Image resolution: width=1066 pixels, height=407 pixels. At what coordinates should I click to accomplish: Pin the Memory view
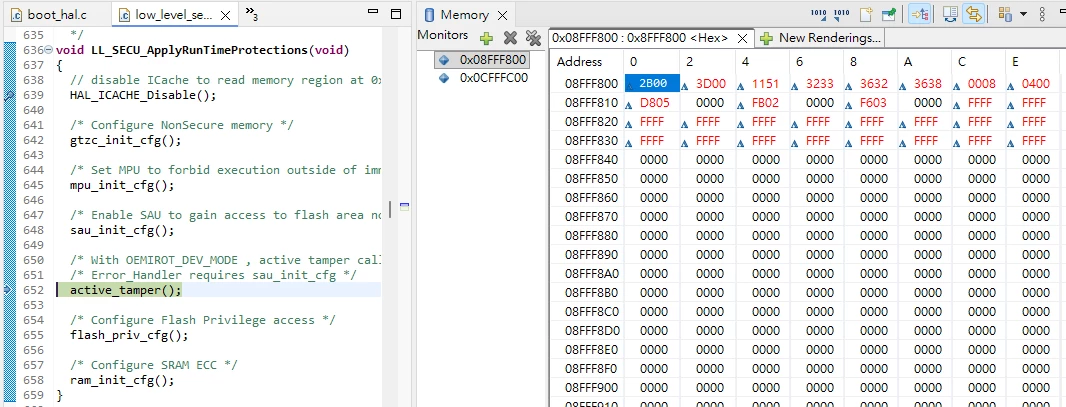[889, 14]
